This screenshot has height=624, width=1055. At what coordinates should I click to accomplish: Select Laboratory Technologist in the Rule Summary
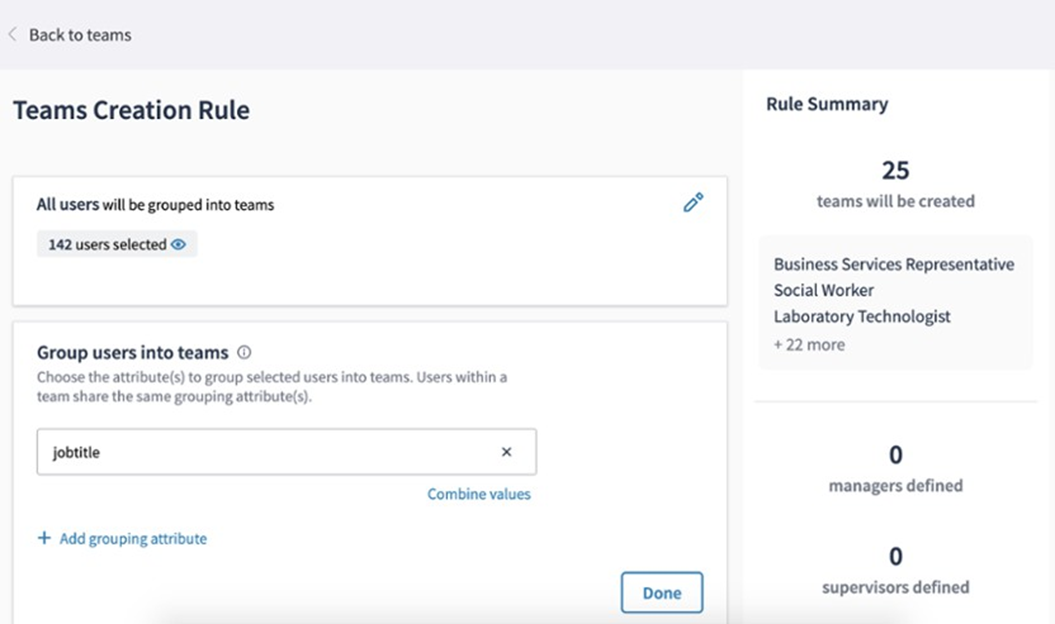[862, 317]
